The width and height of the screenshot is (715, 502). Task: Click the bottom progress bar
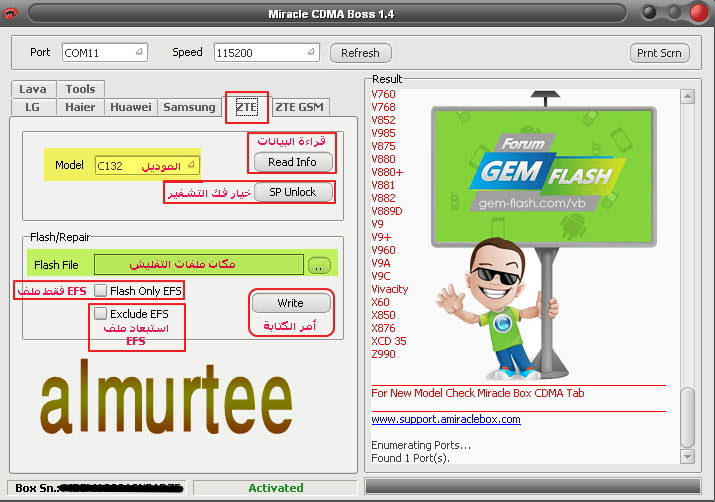click(x=533, y=486)
